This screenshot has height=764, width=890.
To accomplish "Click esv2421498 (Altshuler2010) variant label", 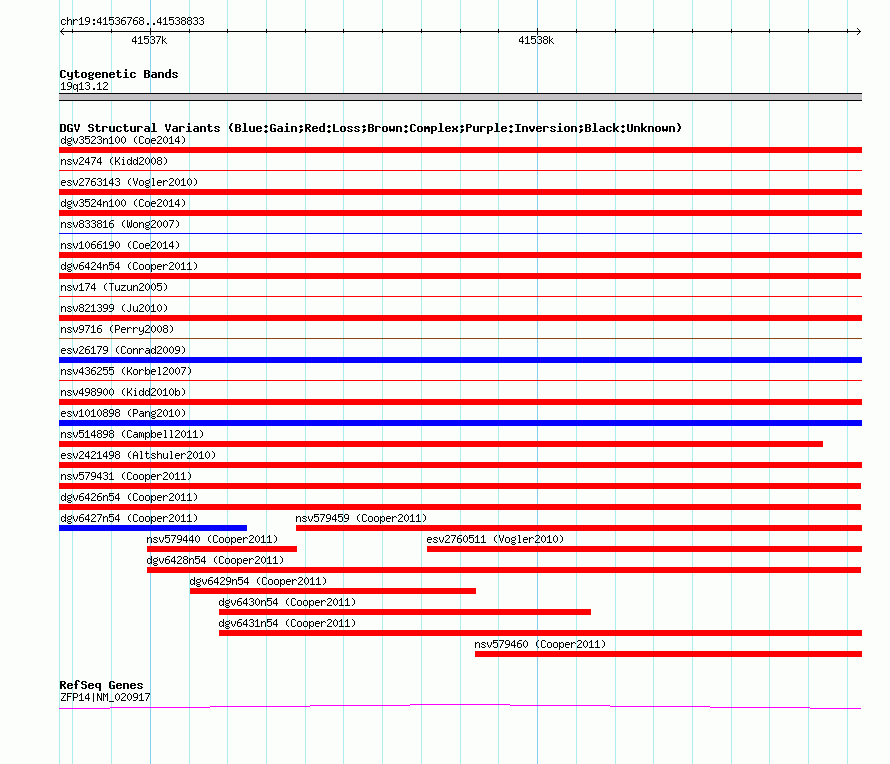I will (x=138, y=455).
